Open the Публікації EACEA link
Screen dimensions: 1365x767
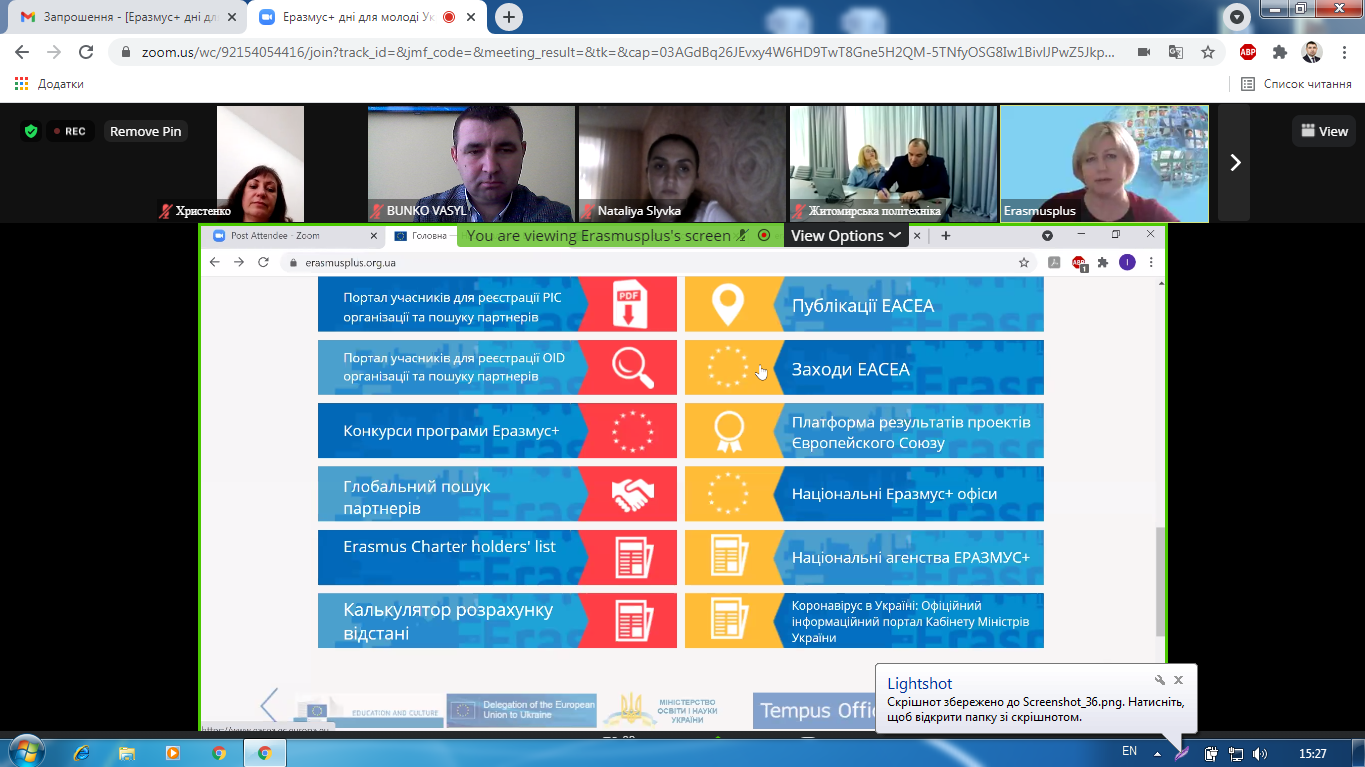[x=864, y=305]
